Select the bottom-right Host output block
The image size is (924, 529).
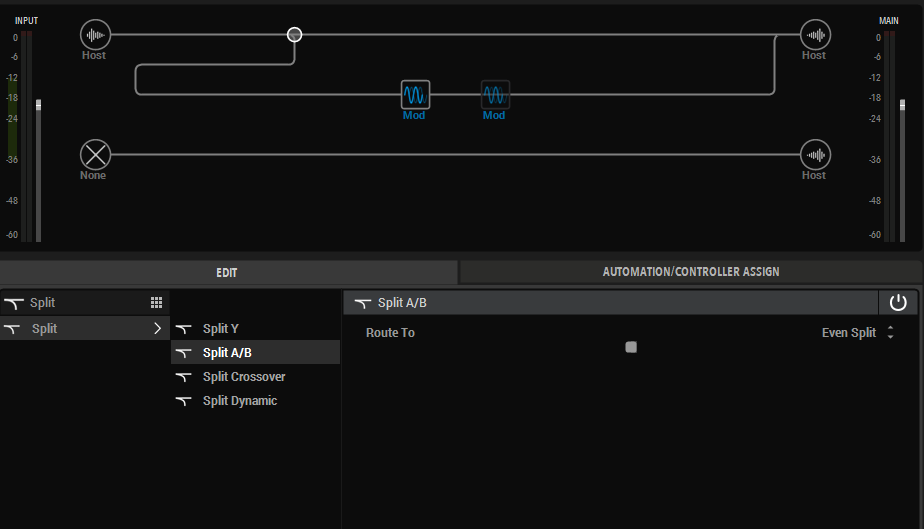coord(816,155)
